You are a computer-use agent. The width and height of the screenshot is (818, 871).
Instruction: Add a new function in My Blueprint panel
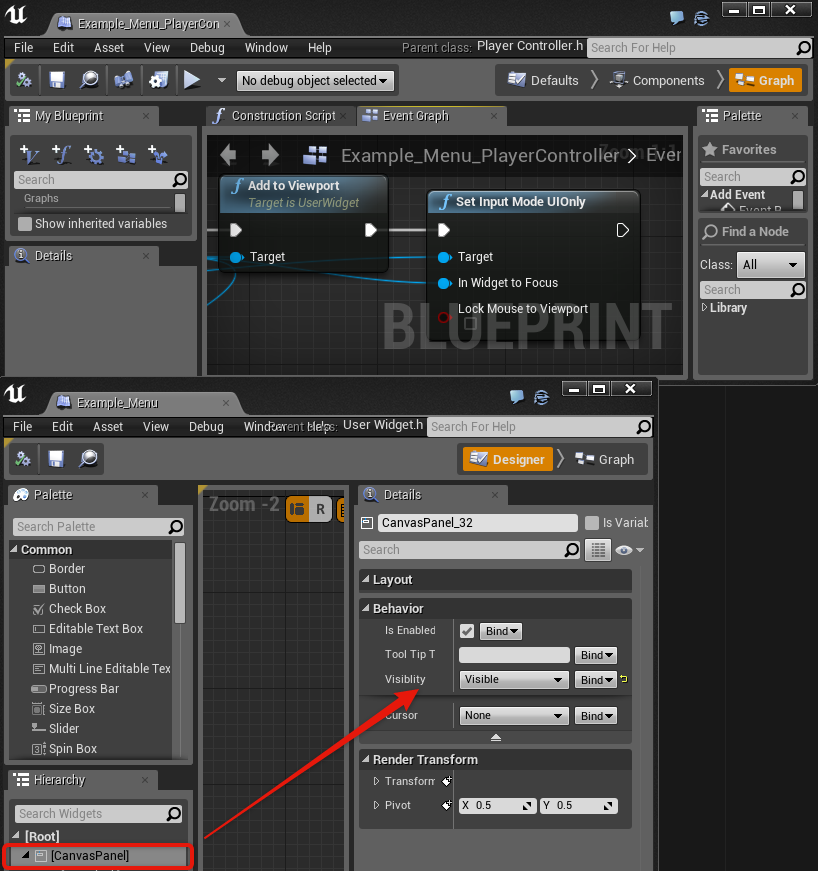coord(62,154)
